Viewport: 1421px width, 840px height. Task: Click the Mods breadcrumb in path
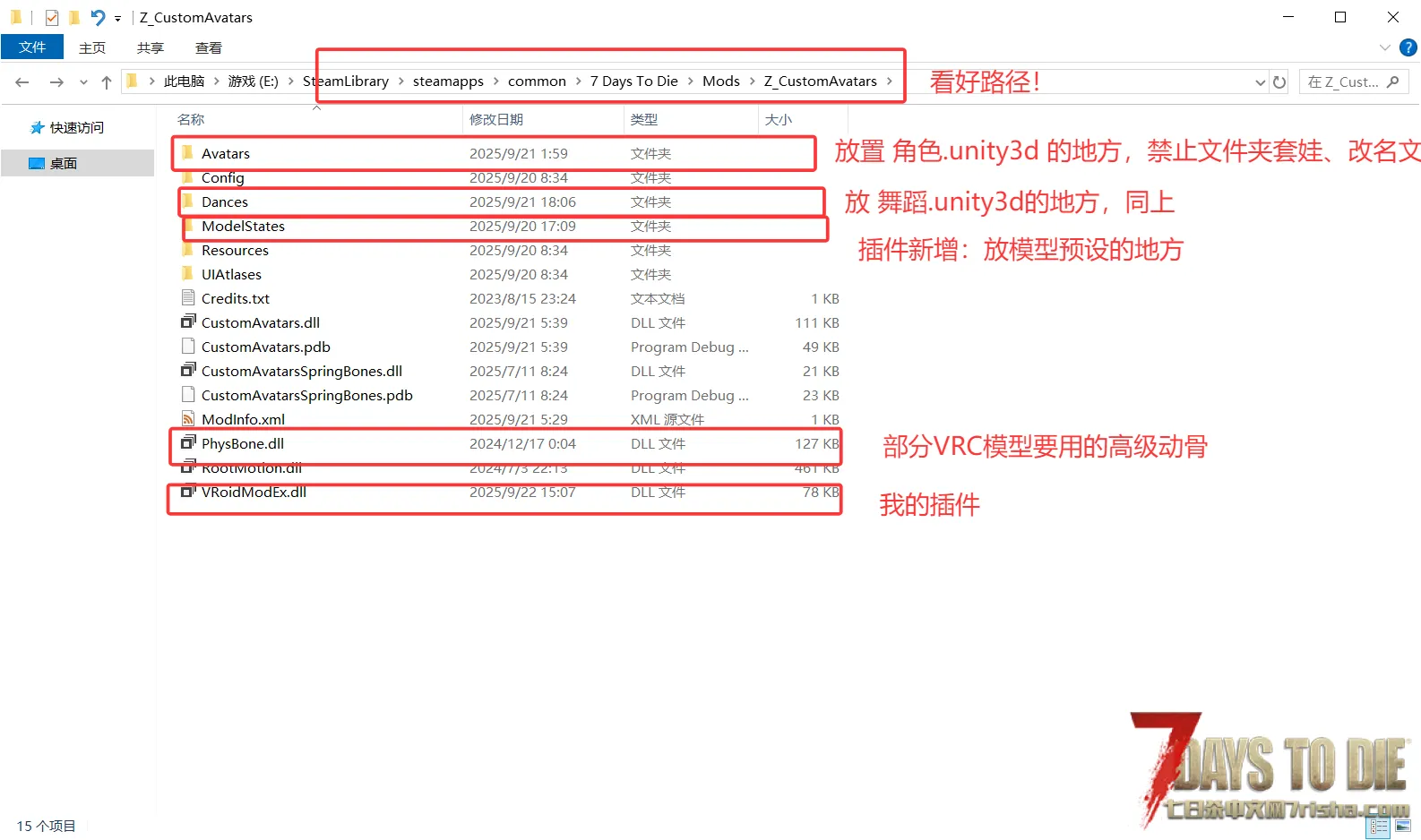(720, 81)
